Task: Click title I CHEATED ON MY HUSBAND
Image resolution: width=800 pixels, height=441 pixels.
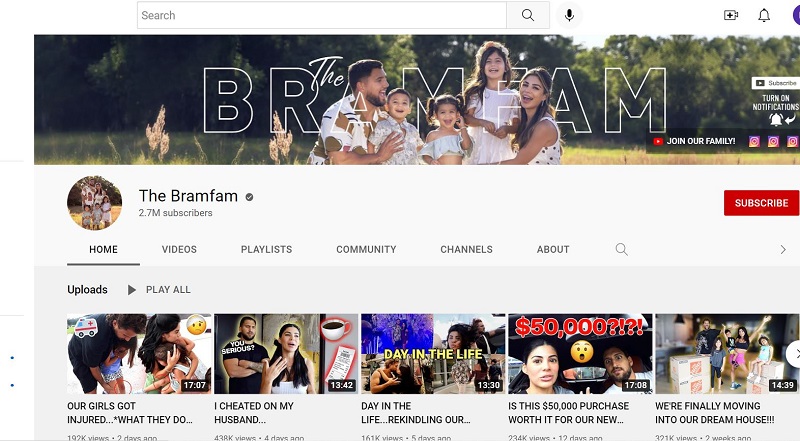Action: coord(254,413)
